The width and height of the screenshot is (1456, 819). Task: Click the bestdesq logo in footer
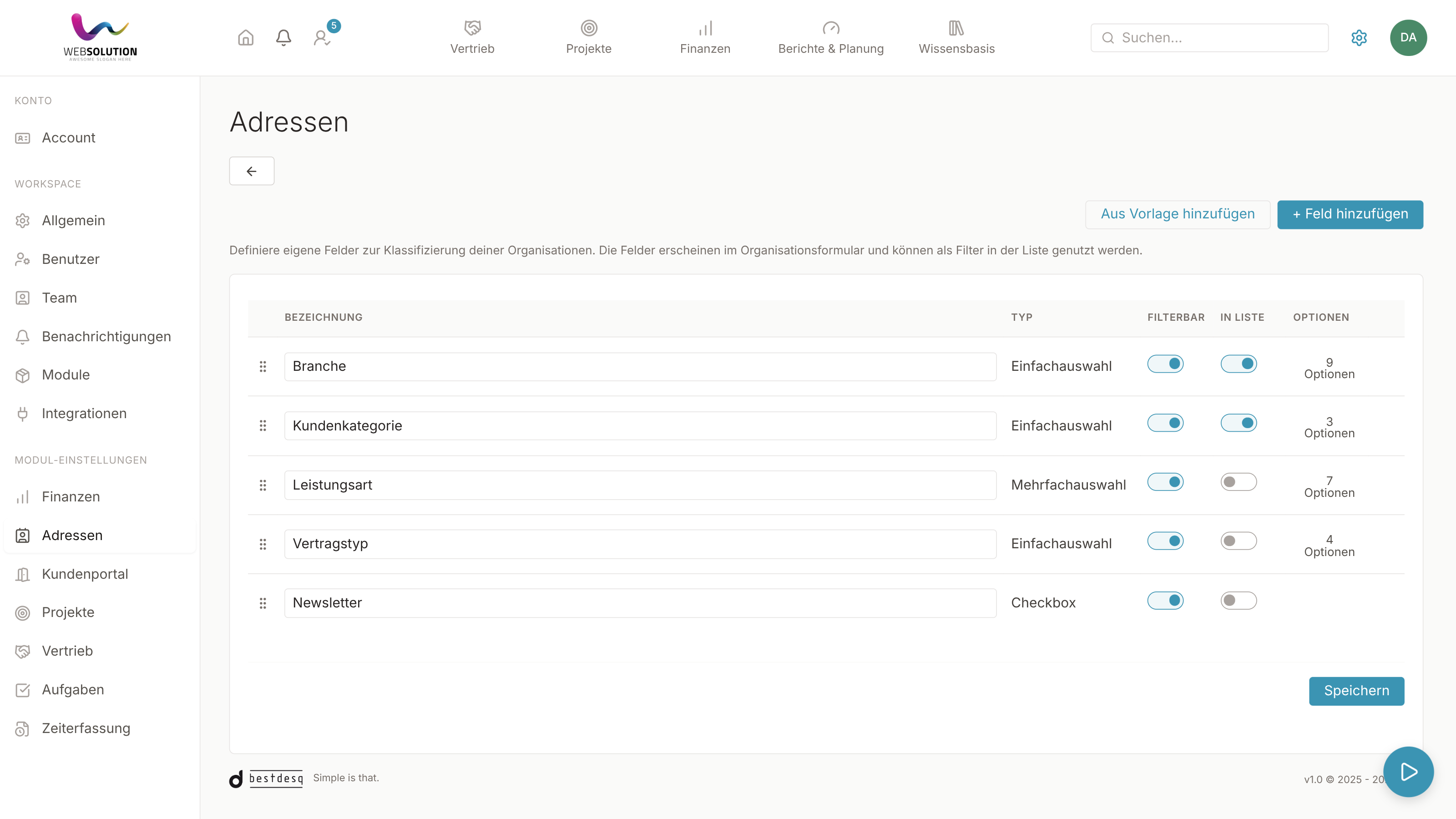coord(266,779)
